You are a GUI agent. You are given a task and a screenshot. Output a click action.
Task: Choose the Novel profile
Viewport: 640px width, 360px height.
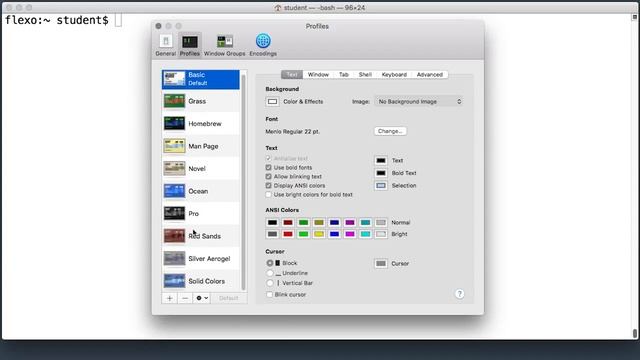click(201, 169)
